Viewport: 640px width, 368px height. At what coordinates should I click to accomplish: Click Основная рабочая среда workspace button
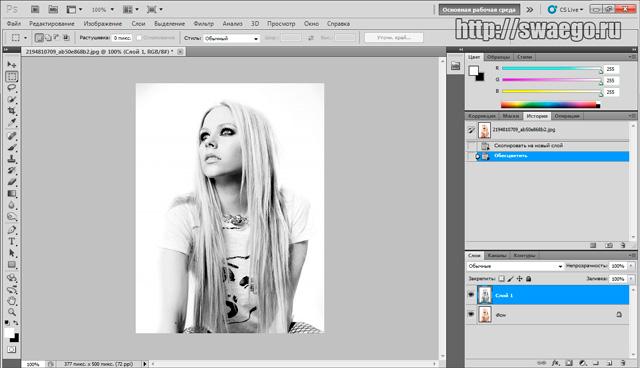point(479,9)
